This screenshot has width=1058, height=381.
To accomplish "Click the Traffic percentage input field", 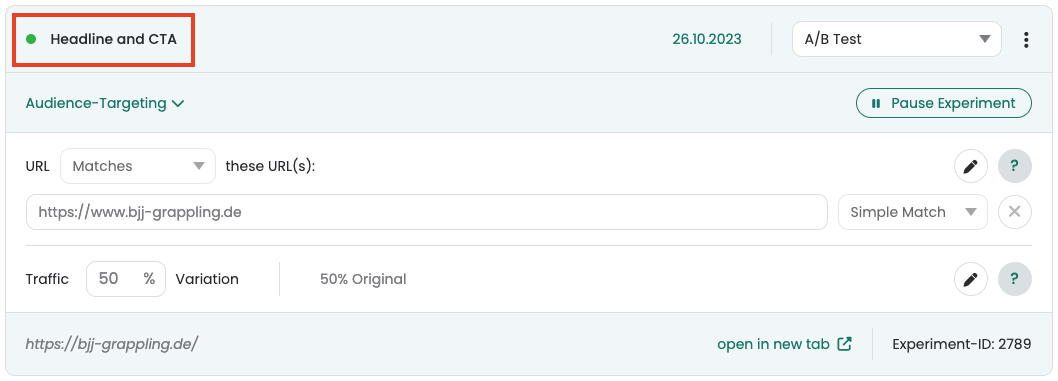I will tap(126, 279).
